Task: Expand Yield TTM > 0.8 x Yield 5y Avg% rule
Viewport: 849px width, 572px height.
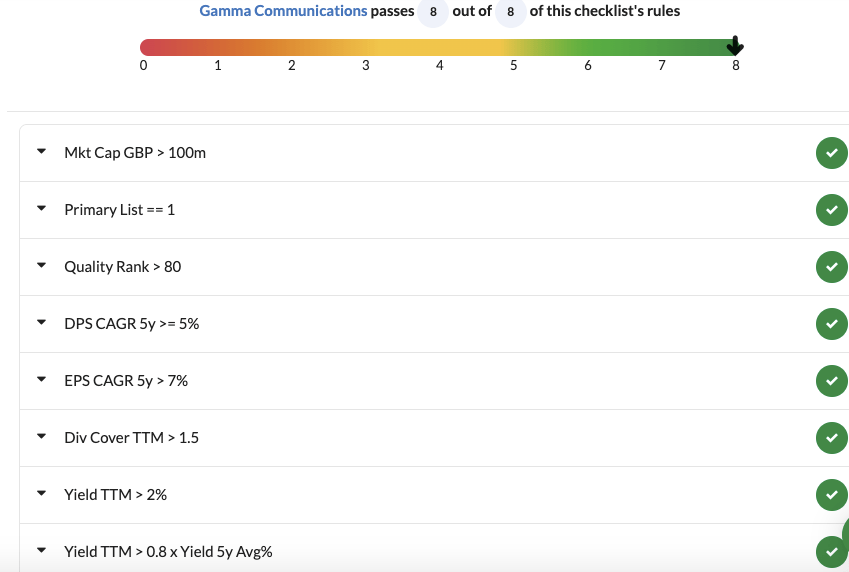Action: 41,550
